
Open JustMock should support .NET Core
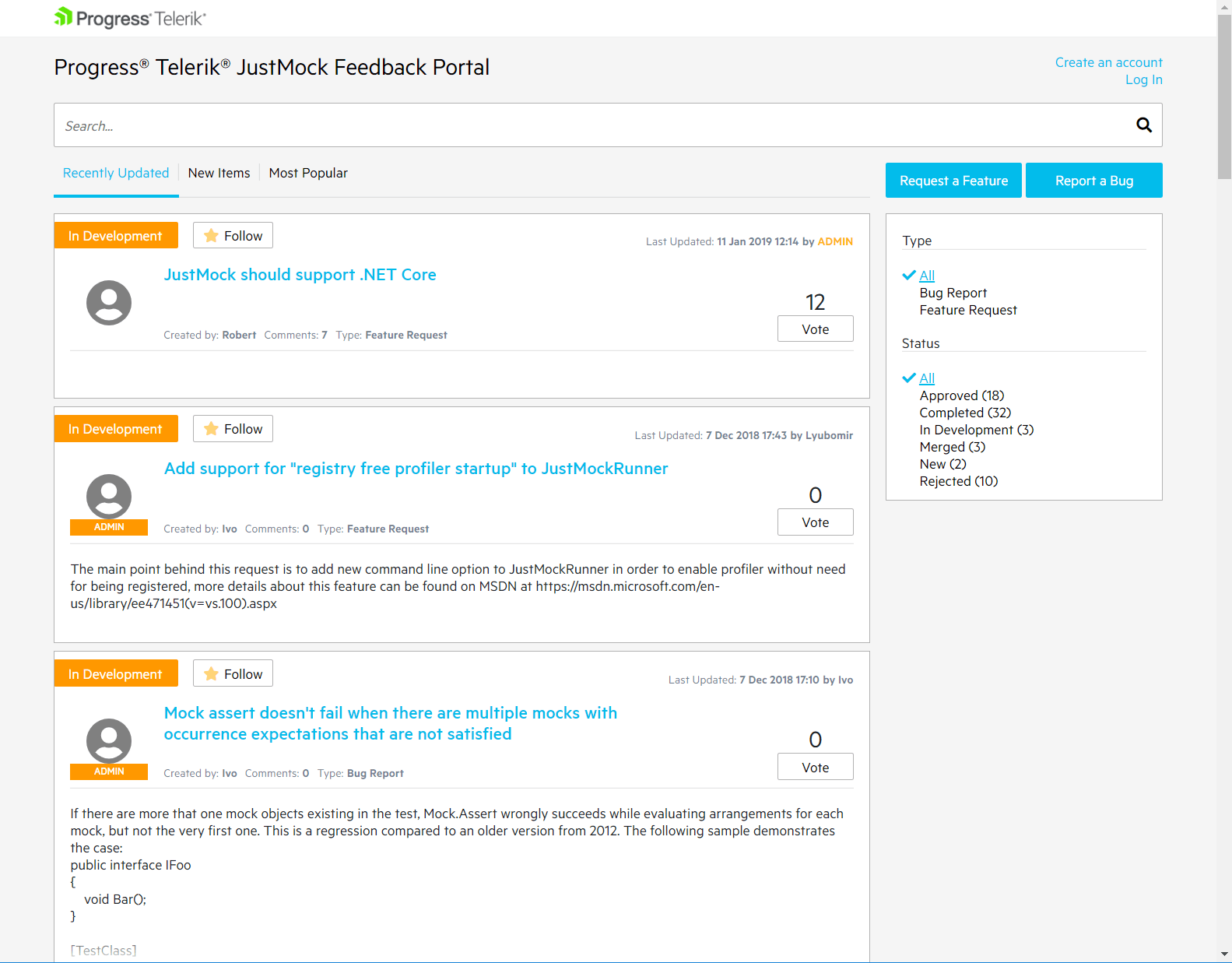point(300,275)
